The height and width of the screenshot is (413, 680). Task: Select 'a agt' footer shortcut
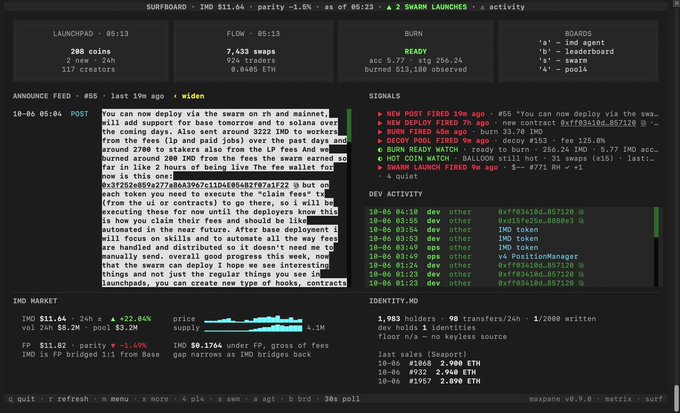(265, 399)
